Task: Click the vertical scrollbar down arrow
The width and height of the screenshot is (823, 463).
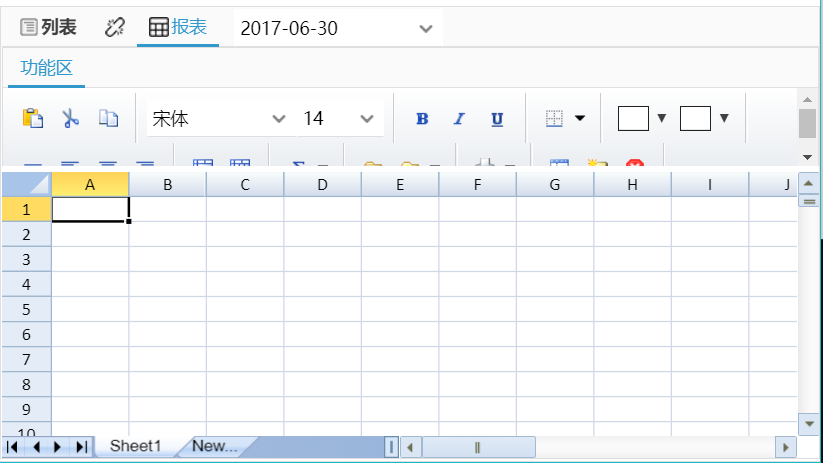Action: (x=809, y=425)
